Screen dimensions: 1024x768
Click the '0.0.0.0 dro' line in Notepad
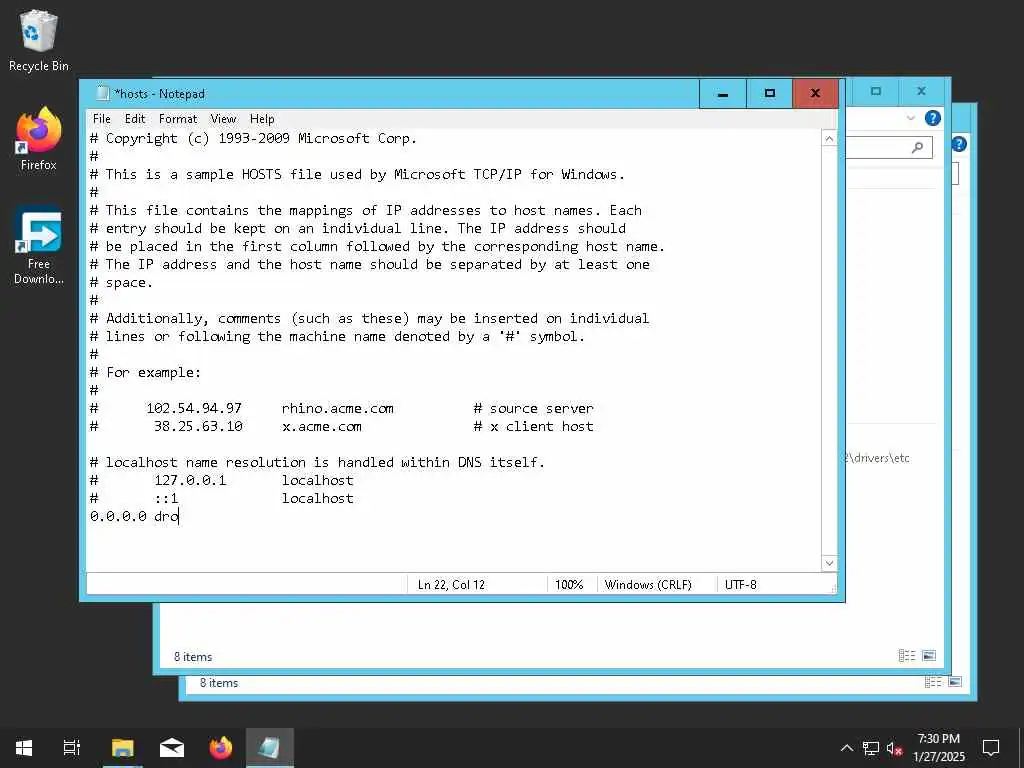point(135,516)
